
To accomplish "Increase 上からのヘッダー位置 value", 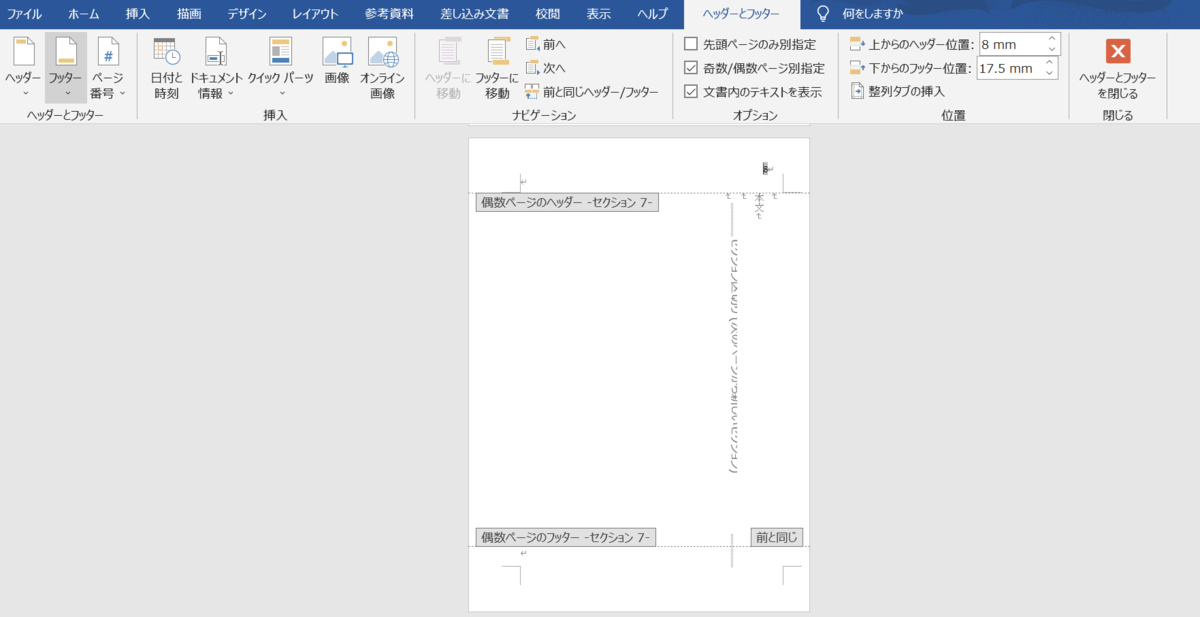I will point(1050,39).
